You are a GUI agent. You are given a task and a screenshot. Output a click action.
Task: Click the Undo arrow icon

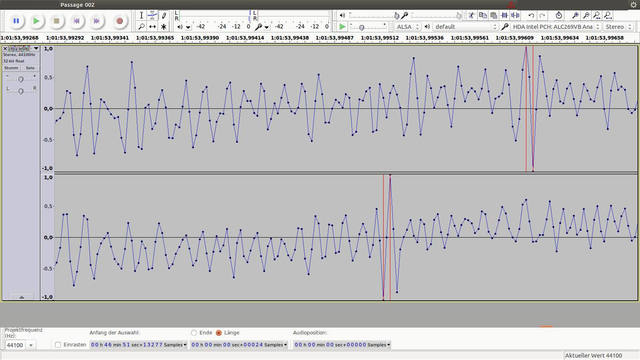531,16
